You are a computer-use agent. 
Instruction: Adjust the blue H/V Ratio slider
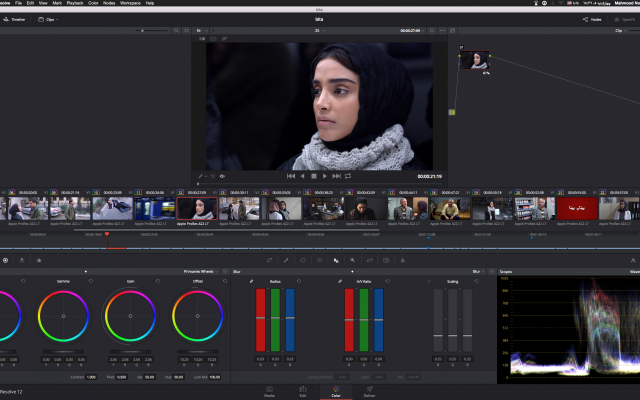coord(378,320)
